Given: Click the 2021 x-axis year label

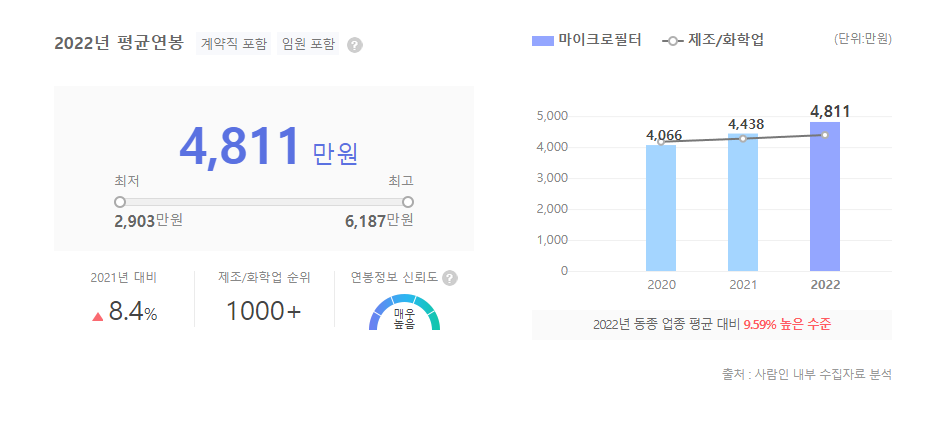Looking at the screenshot, I should 743,285.
